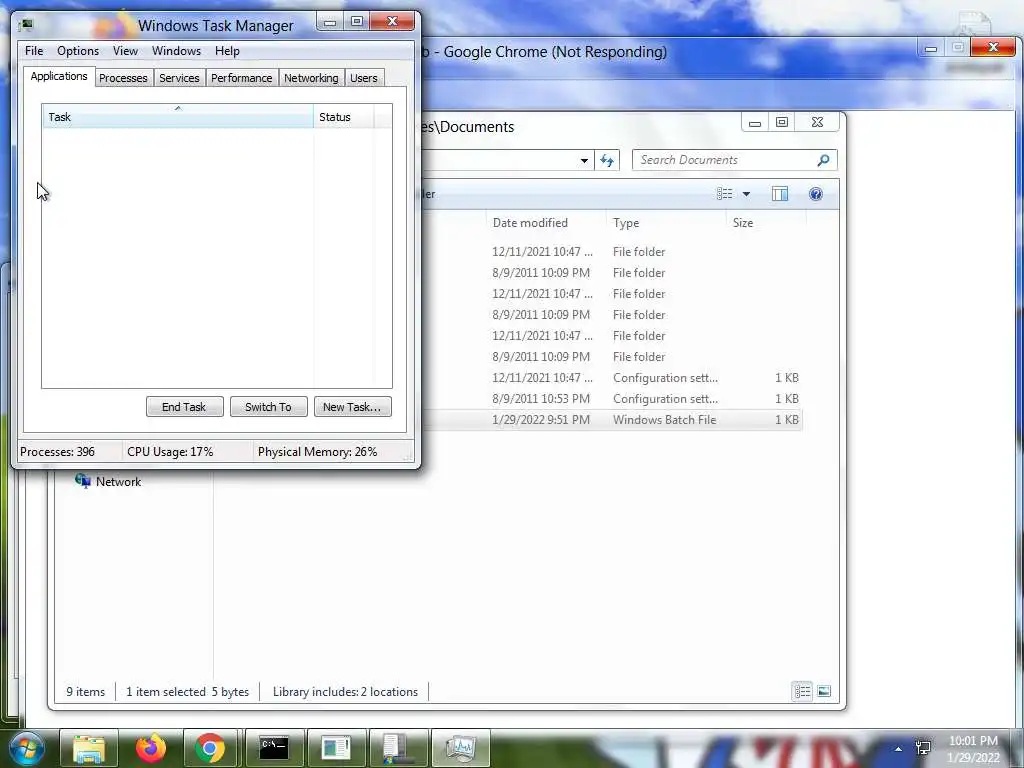Click the Chrome Not Responding title bar
Image resolution: width=1024 pixels, height=768 pixels.
pos(666,52)
